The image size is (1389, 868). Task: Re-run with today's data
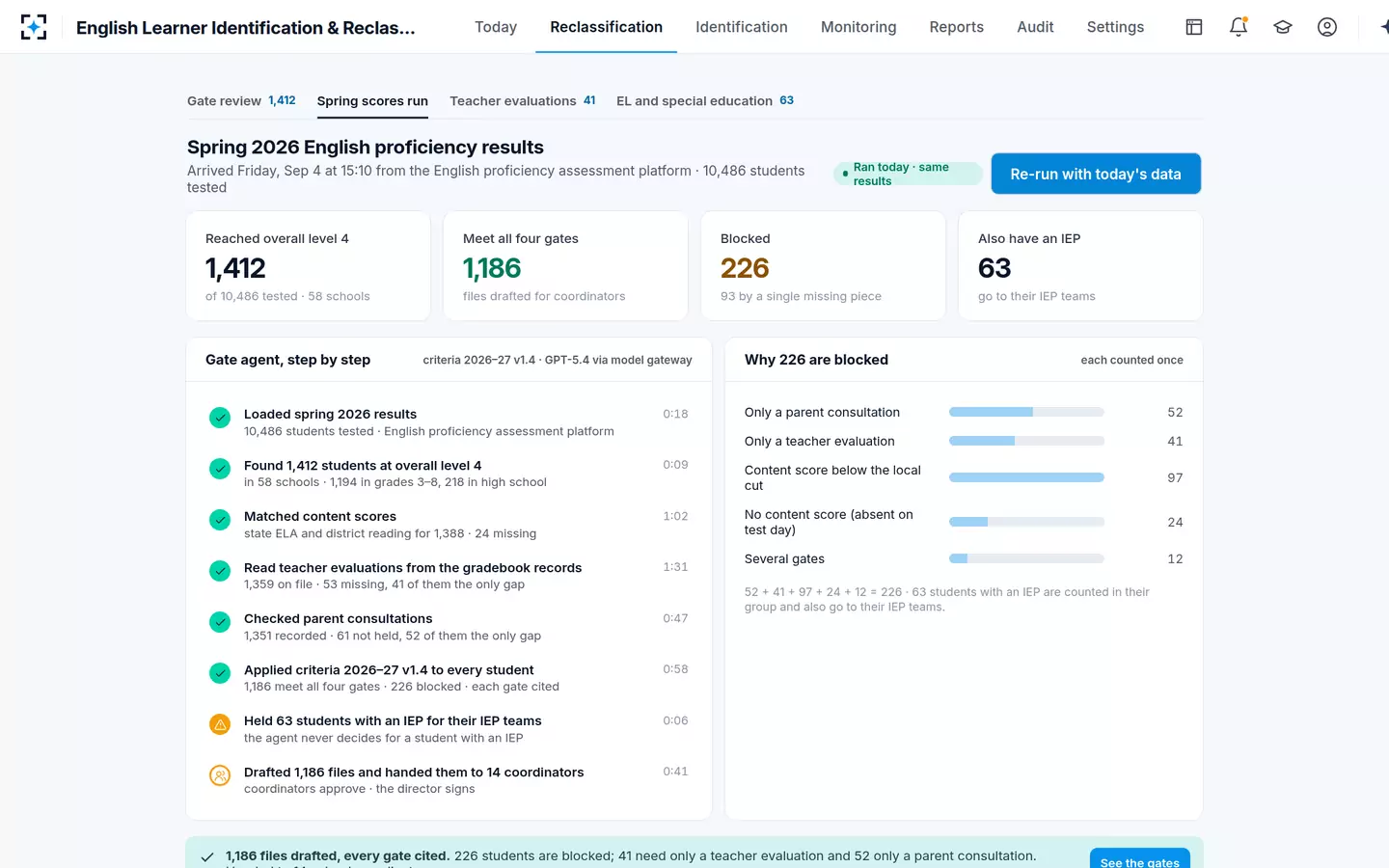(x=1096, y=174)
